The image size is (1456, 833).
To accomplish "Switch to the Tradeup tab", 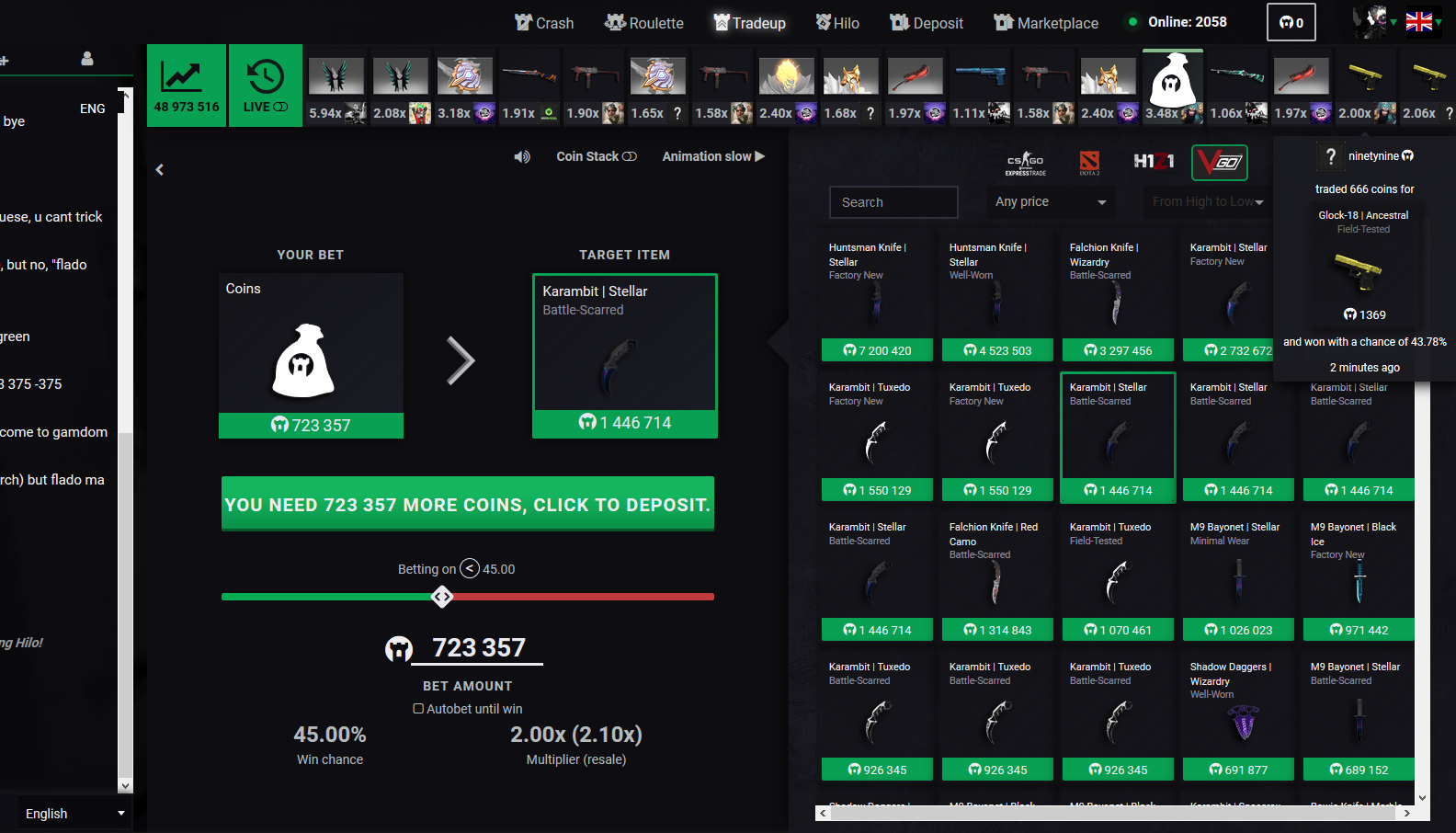I will coord(749,23).
